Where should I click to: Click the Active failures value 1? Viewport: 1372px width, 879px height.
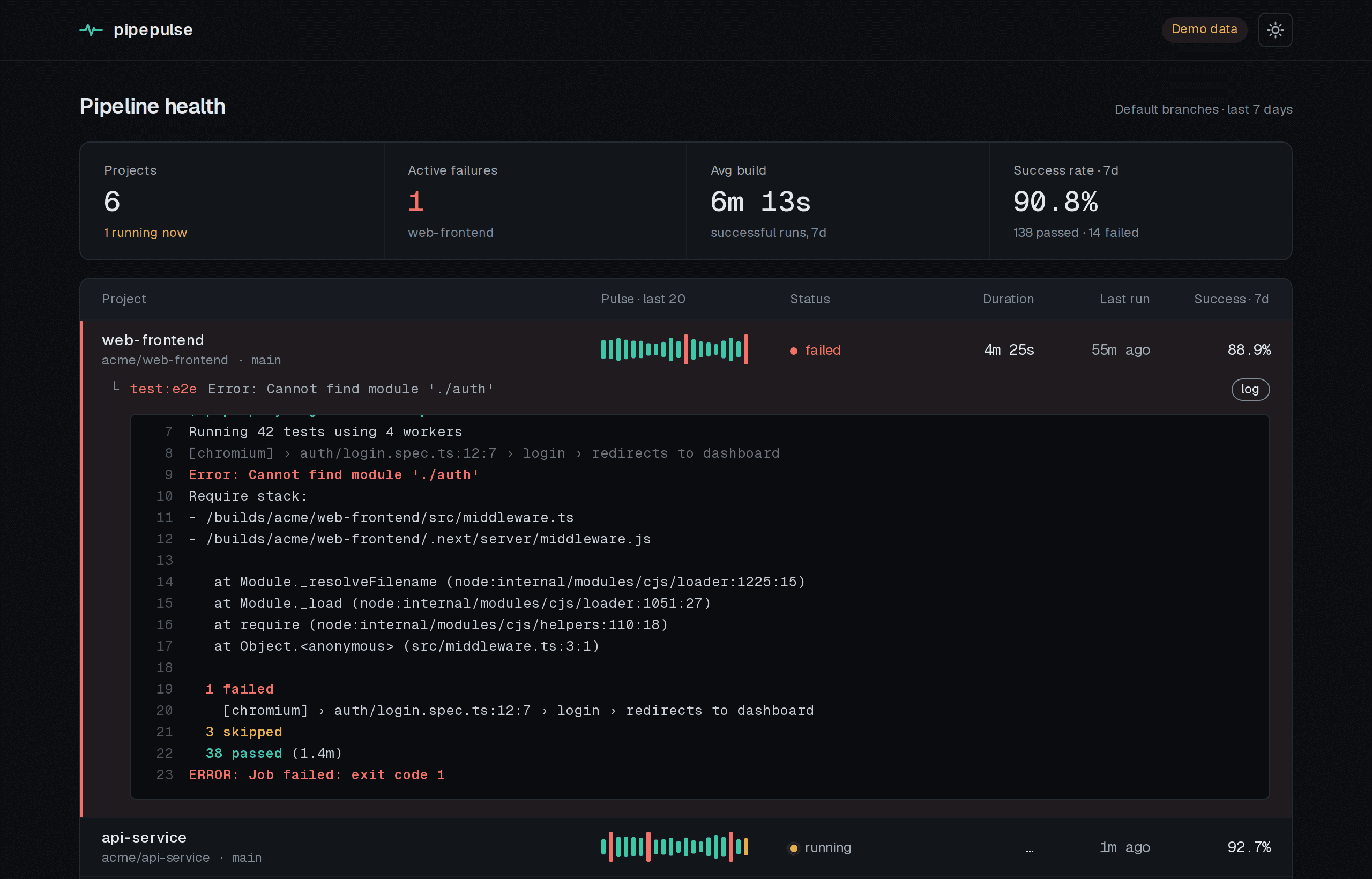coord(415,202)
